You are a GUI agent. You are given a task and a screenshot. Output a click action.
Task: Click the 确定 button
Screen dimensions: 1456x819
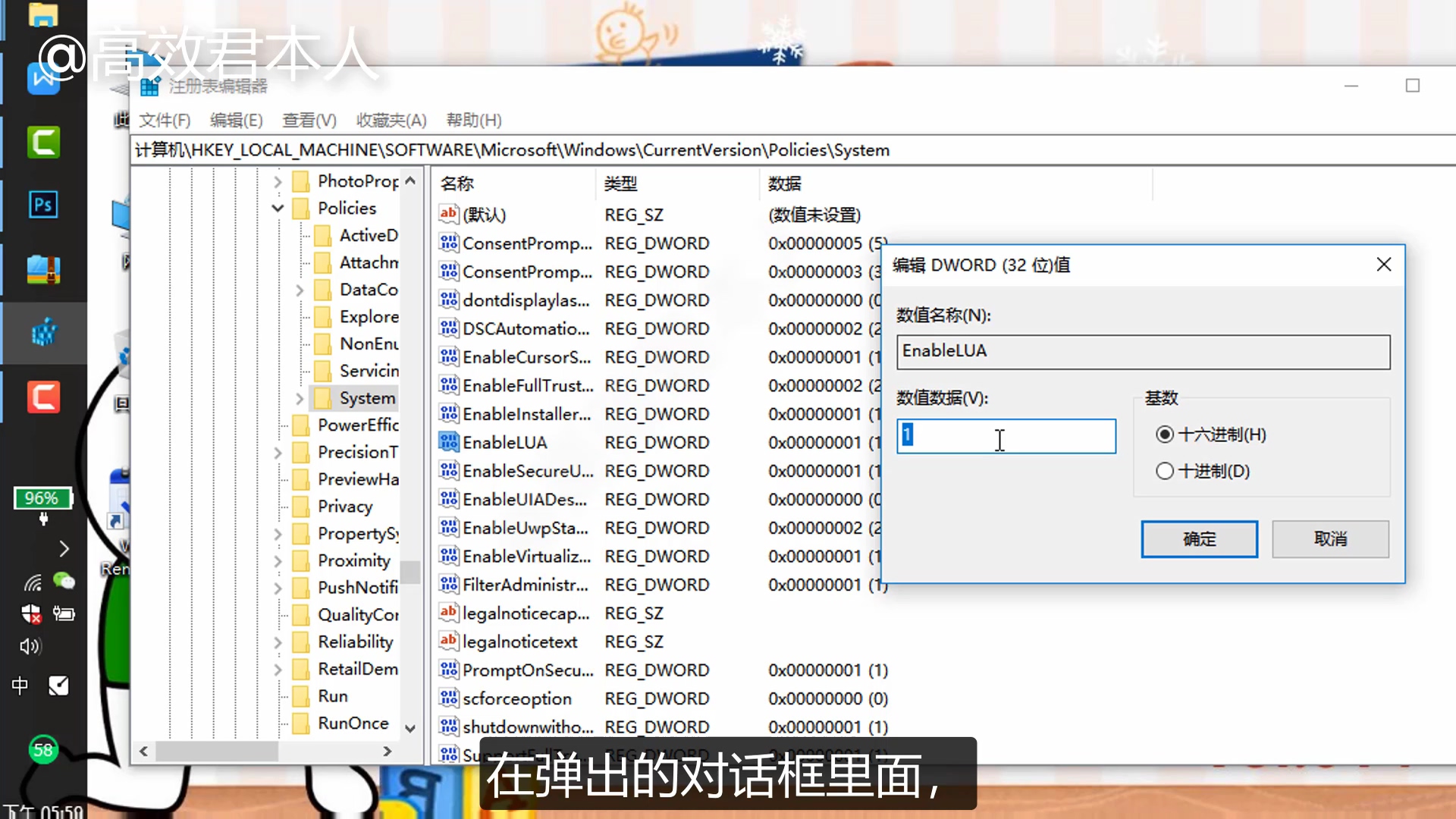tap(1199, 539)
